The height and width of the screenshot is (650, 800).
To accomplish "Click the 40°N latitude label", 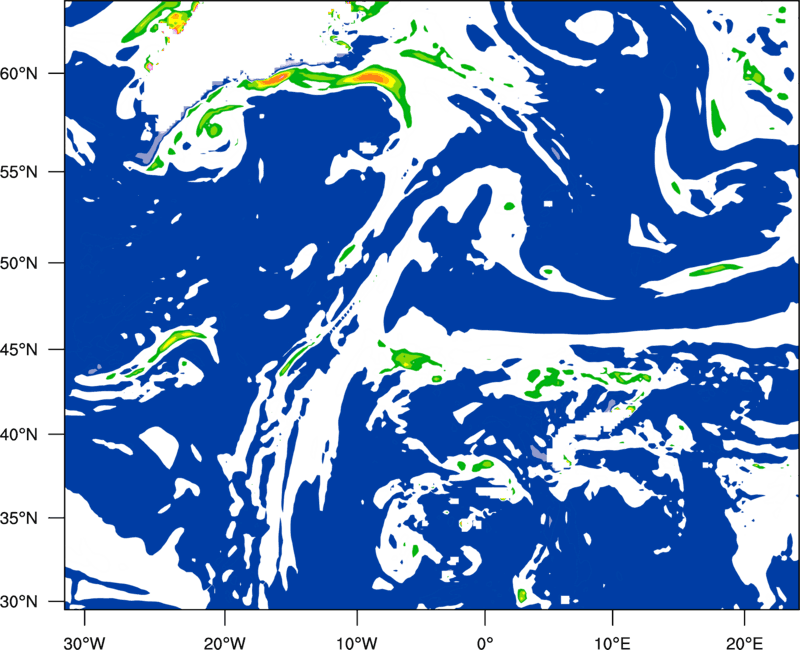I will 19,435.
